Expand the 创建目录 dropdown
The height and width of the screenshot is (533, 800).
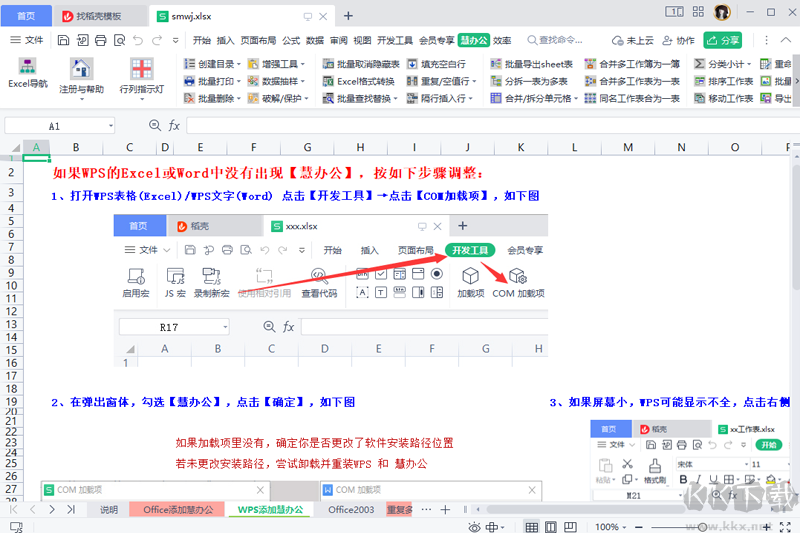point(238,64)
